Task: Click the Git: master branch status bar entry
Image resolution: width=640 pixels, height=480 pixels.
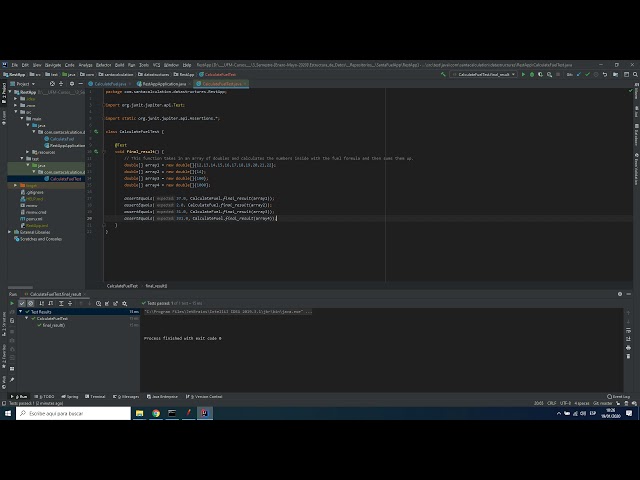Action: [602, 403]
